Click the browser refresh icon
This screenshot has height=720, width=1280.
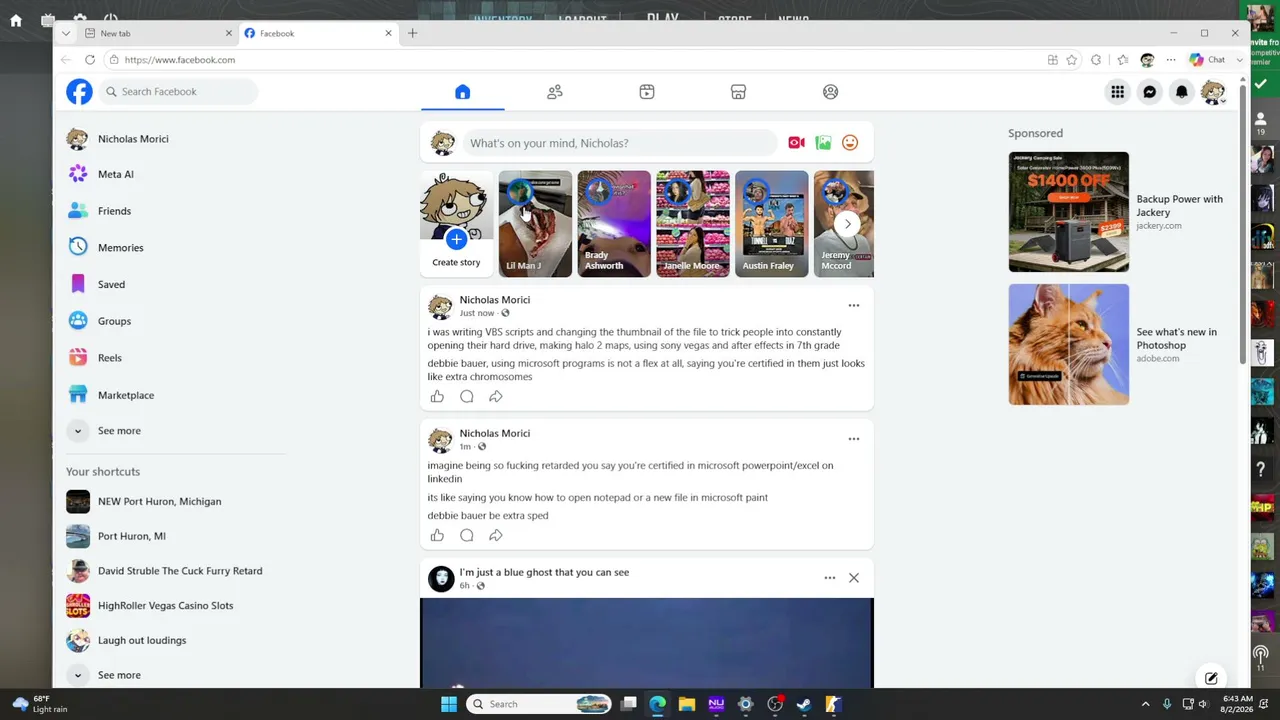90,60
